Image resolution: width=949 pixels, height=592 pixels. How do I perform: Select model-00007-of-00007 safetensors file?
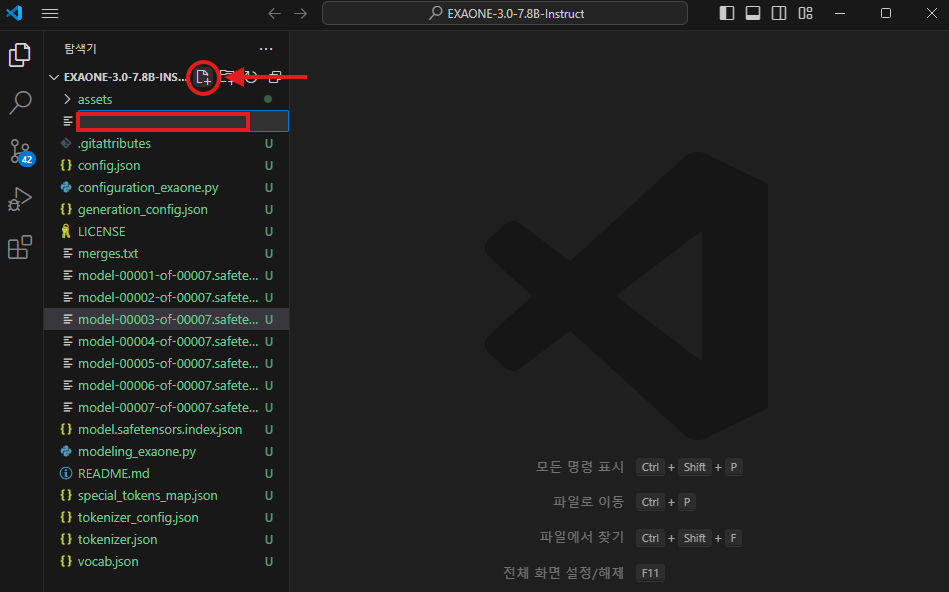tap(168, 407)
